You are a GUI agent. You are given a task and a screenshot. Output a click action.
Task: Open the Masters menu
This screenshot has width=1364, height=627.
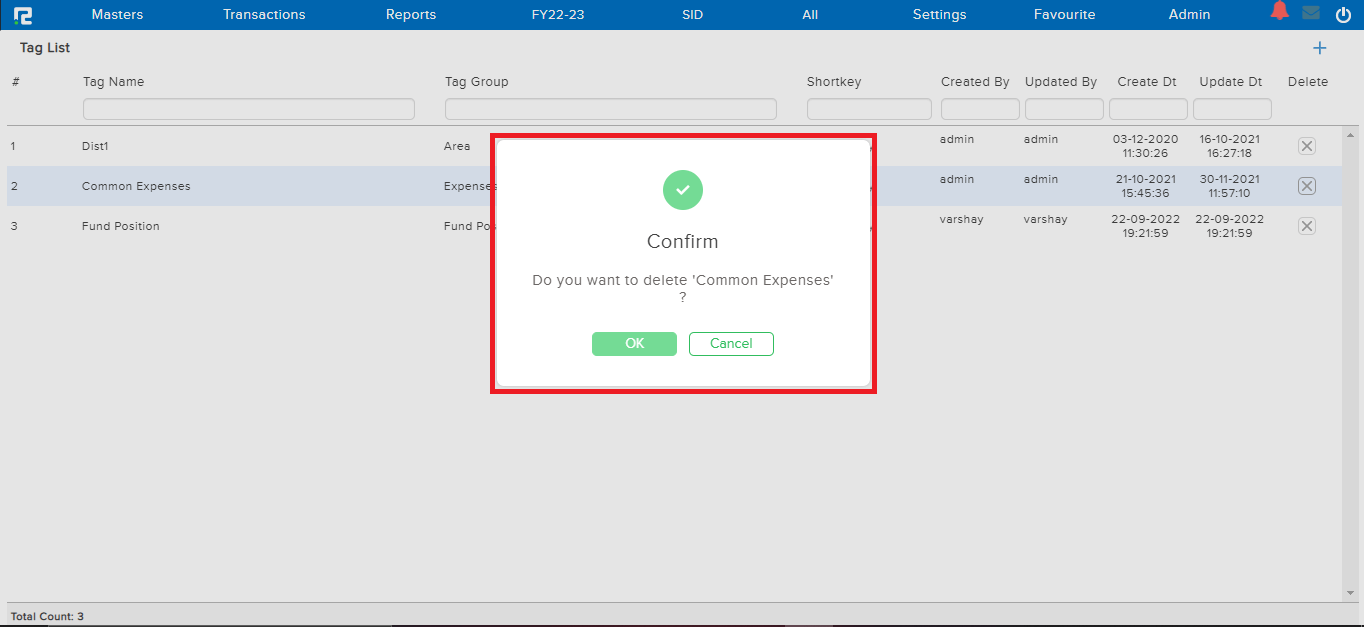(117, 15)
